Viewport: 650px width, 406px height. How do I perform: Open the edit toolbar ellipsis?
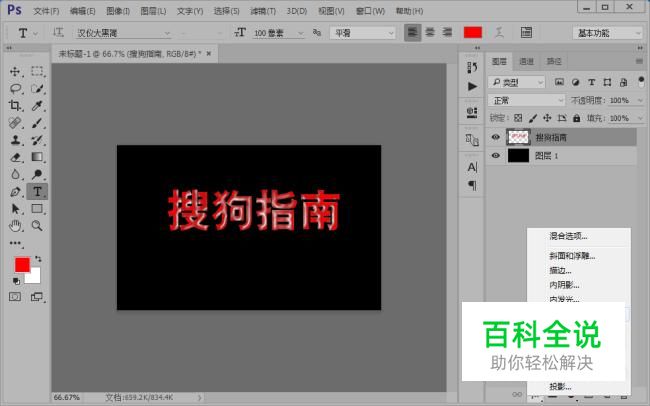[x=15, y=243]
